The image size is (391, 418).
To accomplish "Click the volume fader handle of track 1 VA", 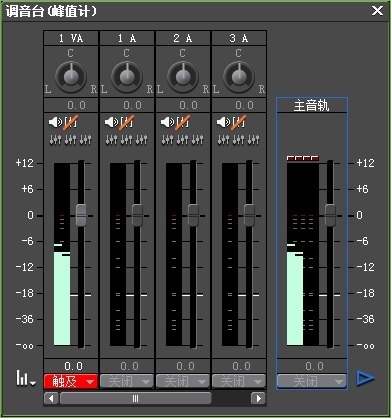I will click(81, 215).
